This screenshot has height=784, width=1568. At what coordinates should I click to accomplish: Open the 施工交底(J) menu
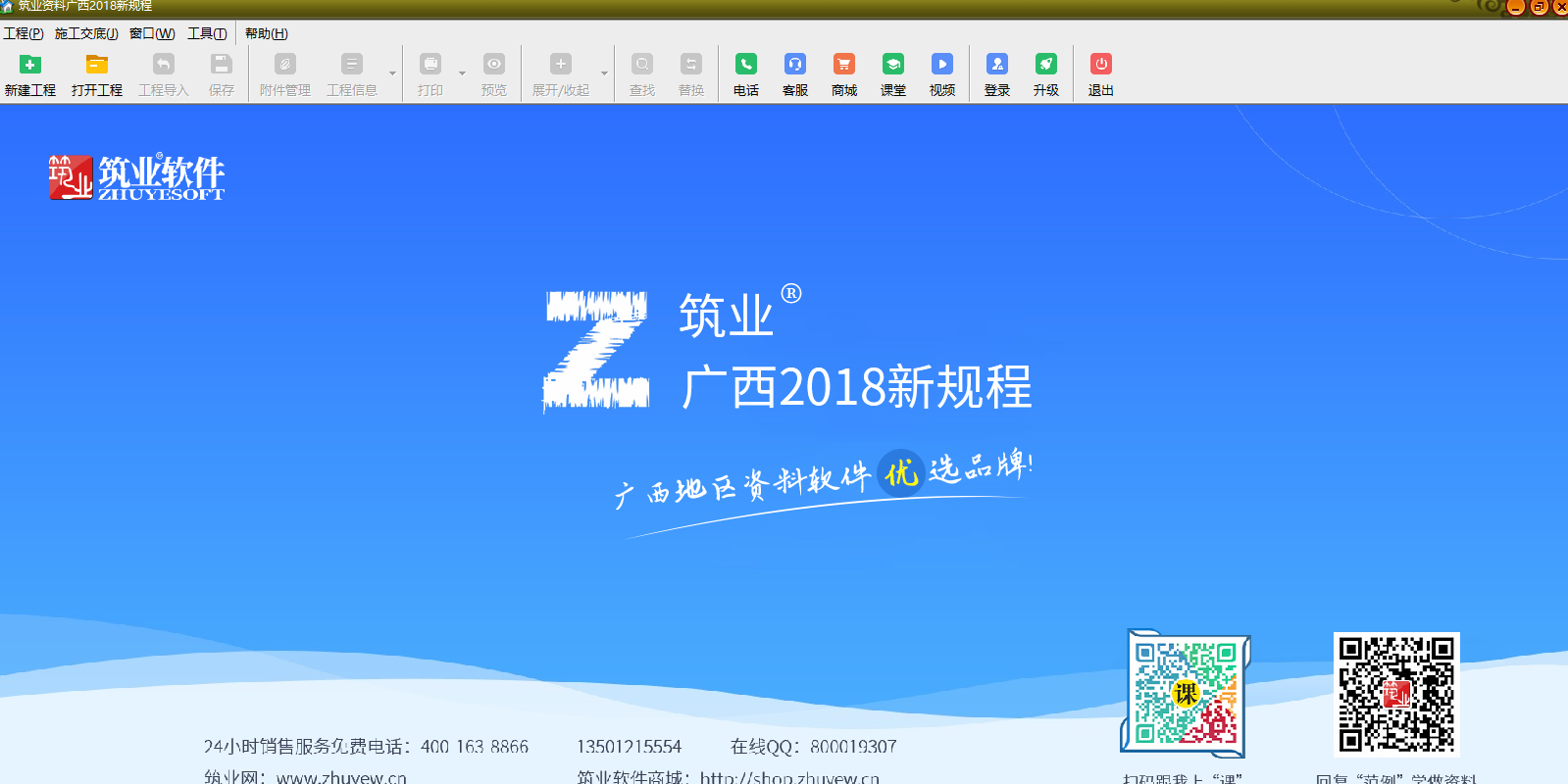coord(86,33)
